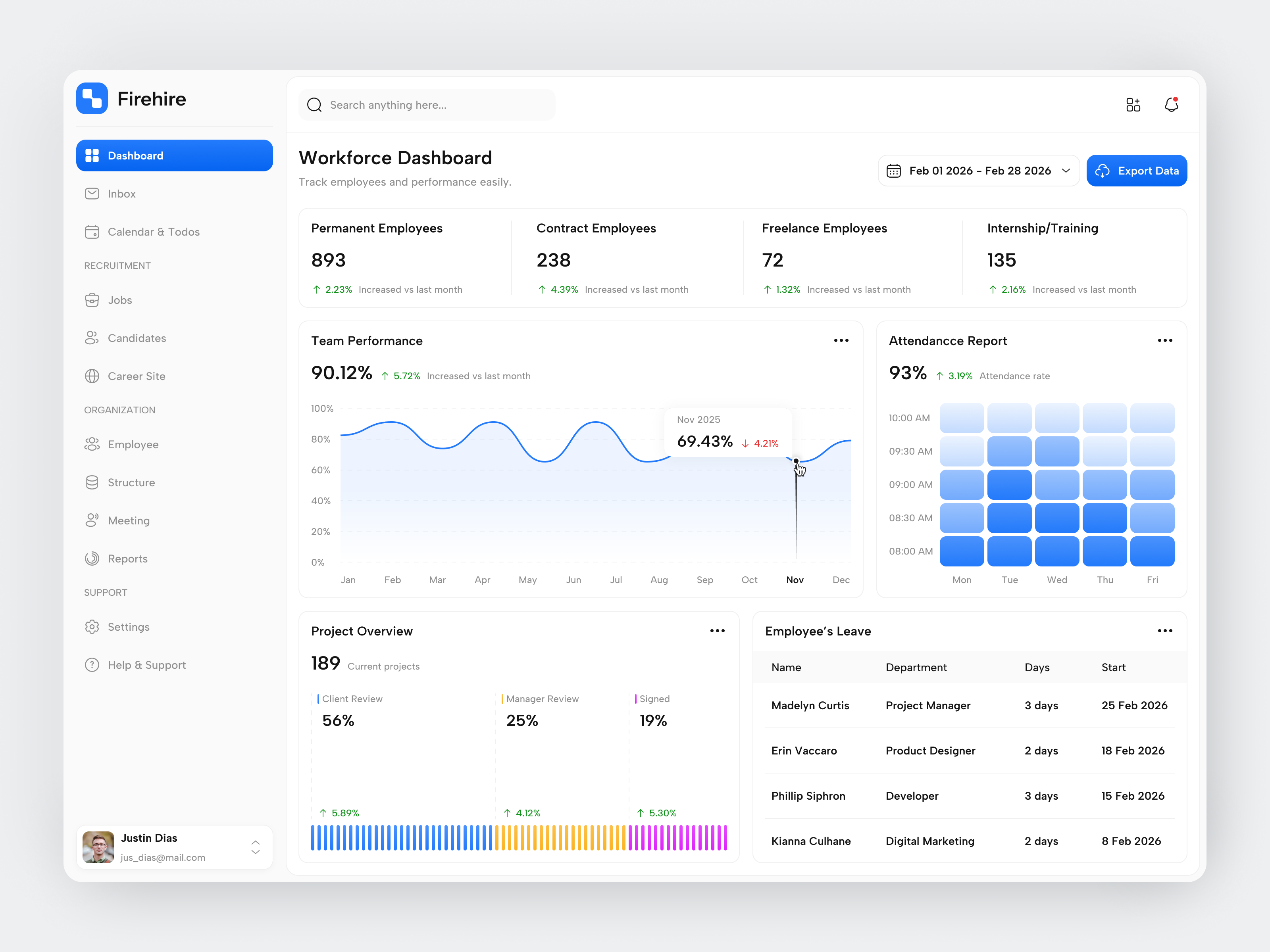This screenshot has height=952, width=1270.
Task: Select the Wednesday 09:00 AM attendance cell
Action: tap(1056, 484)
